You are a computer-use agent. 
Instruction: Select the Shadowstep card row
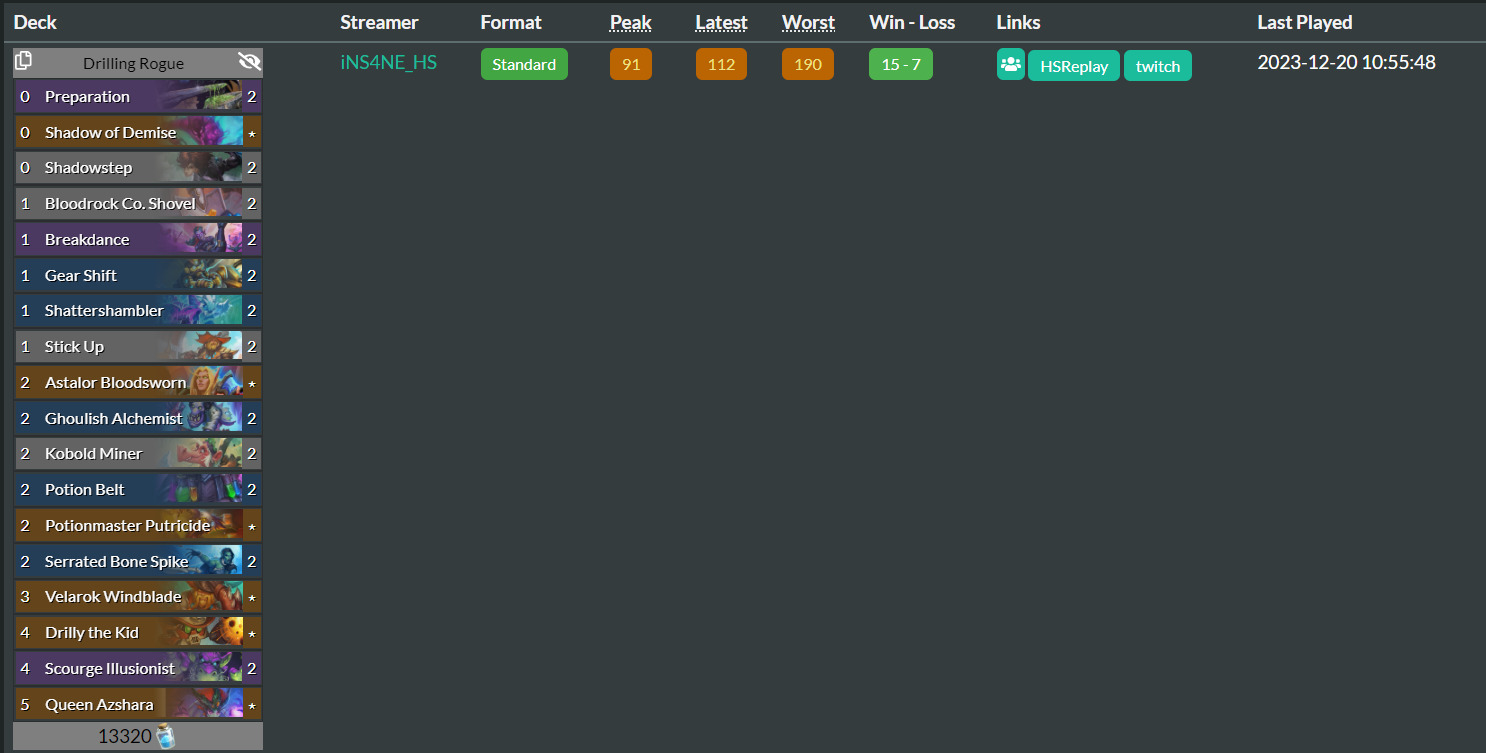[x=138, y=168]
